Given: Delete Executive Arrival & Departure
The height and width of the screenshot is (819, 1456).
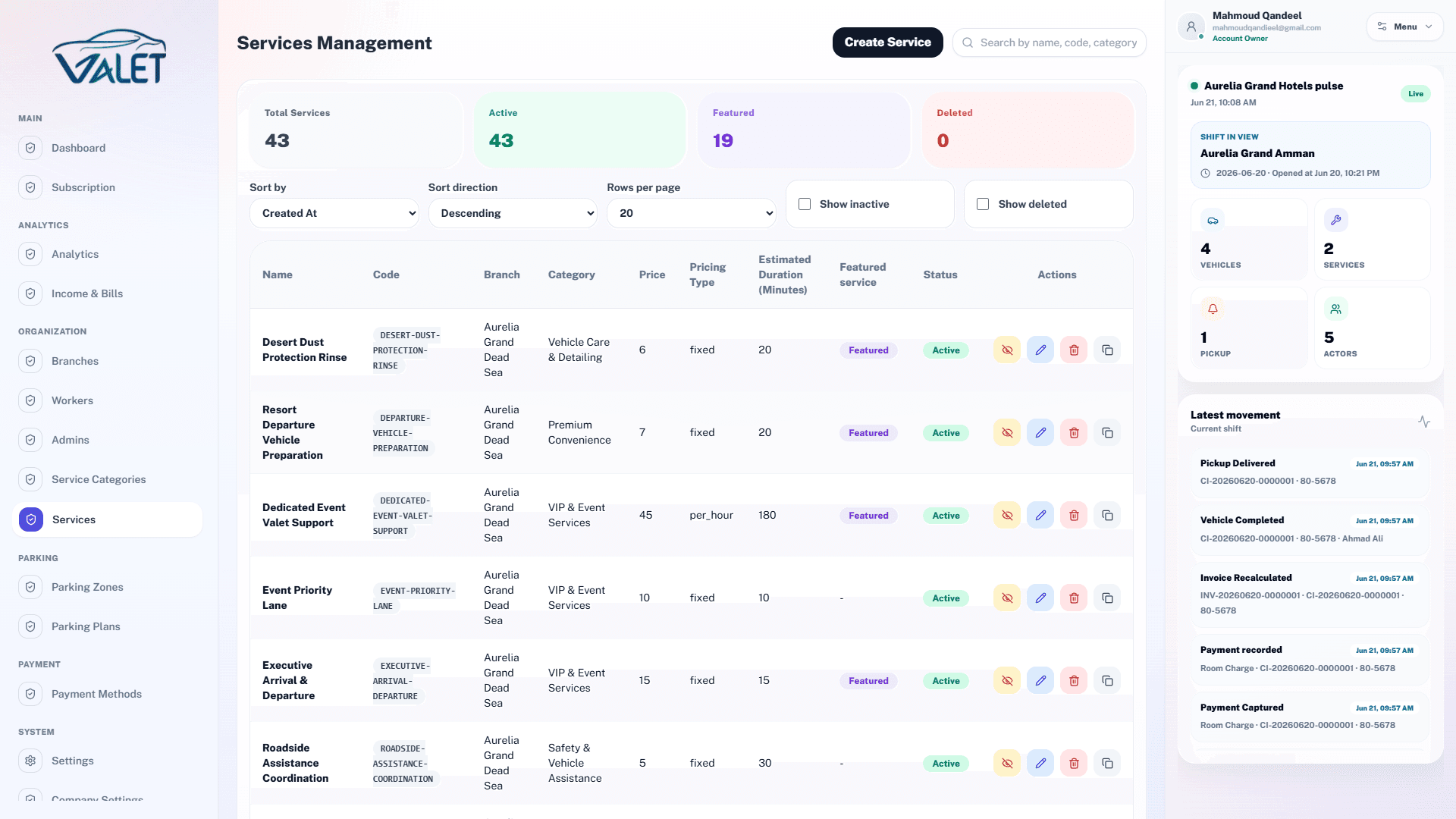Looking at the screenshot, I should click(x=1074, y=680).
